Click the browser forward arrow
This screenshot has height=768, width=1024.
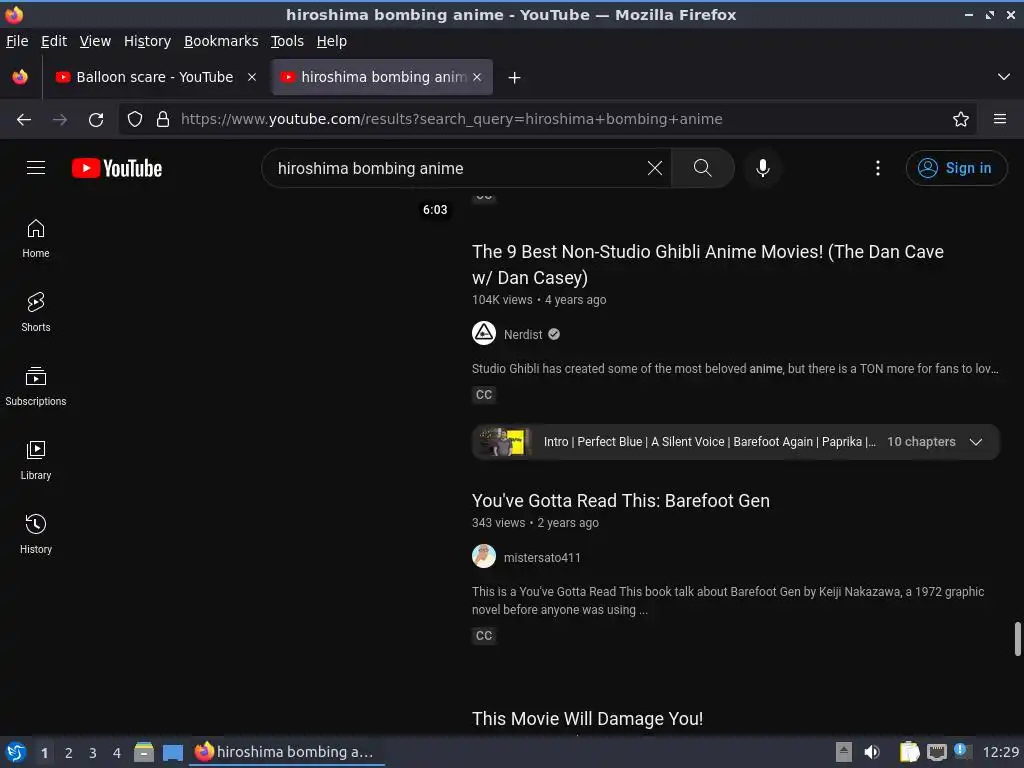click(x=60, y=119)
